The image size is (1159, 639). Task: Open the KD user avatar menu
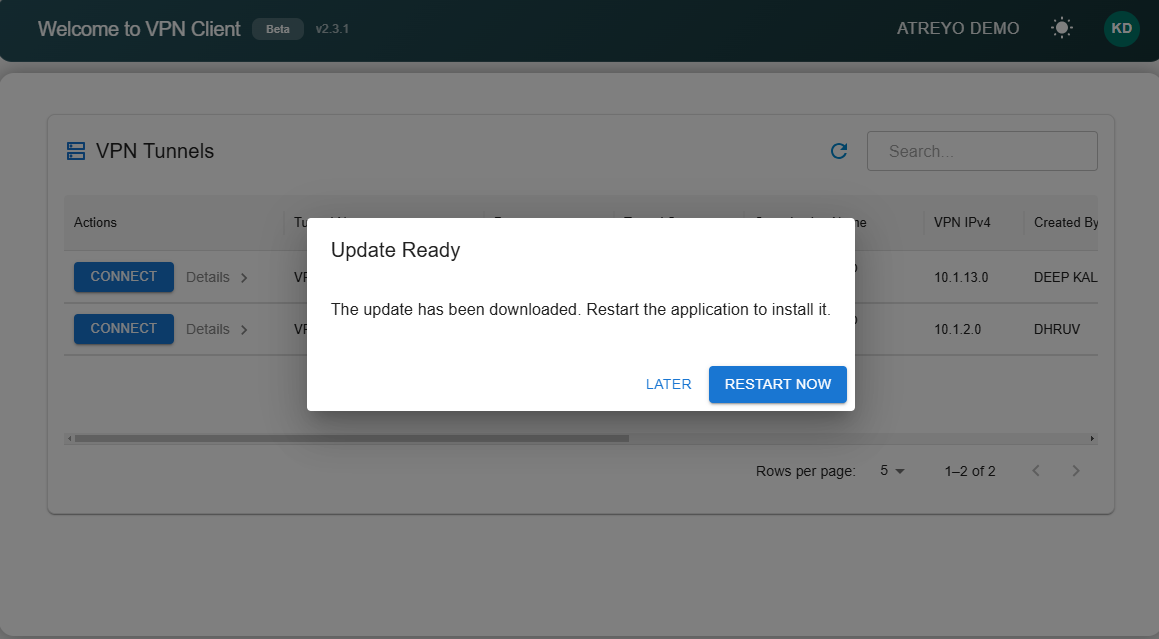click(x=1121, y=29)
